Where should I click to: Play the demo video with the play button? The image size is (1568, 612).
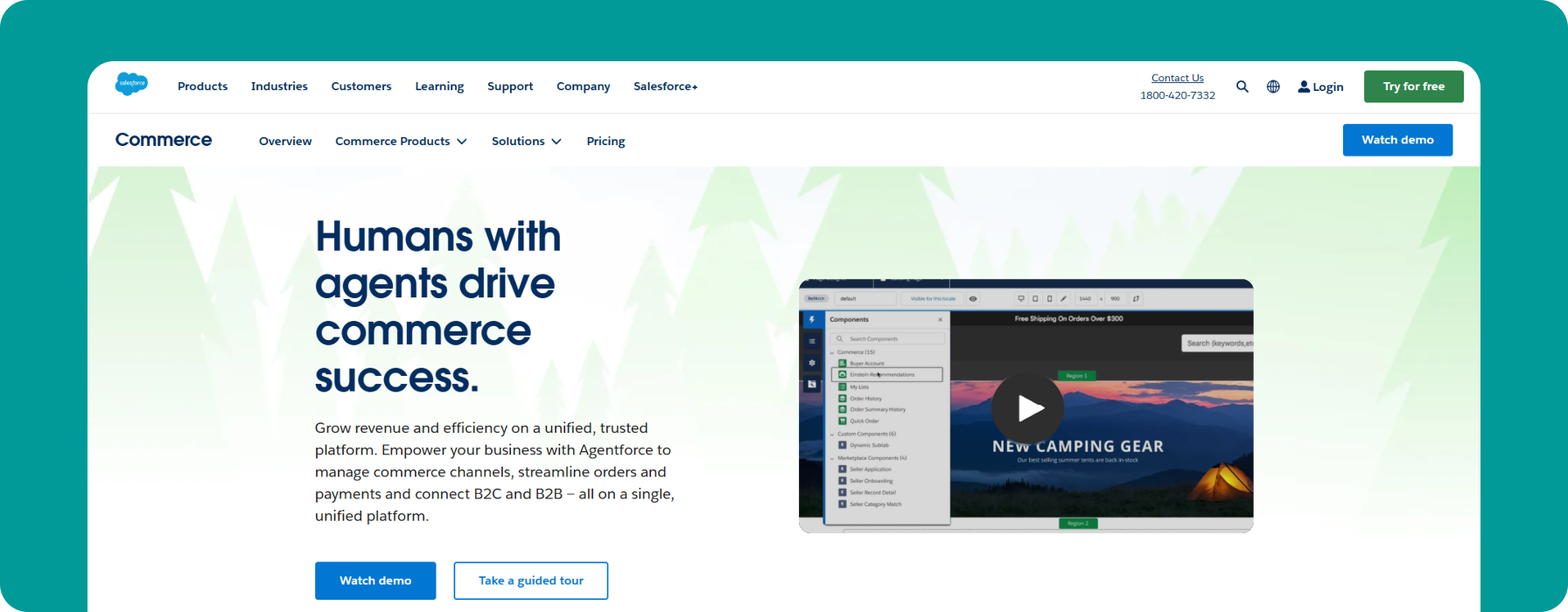click(x=1028, y=408)
